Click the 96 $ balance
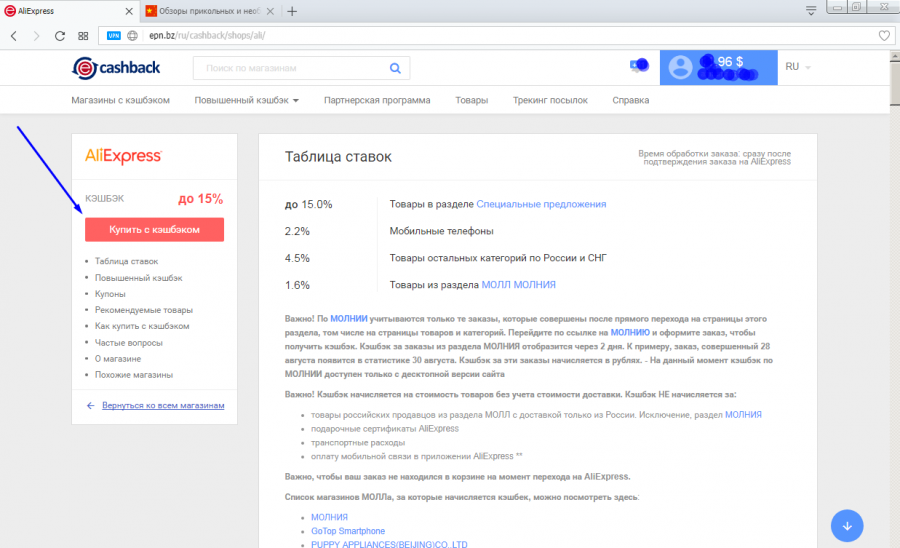Viewport: 900px width, 548px height. (x=730, y=61)
